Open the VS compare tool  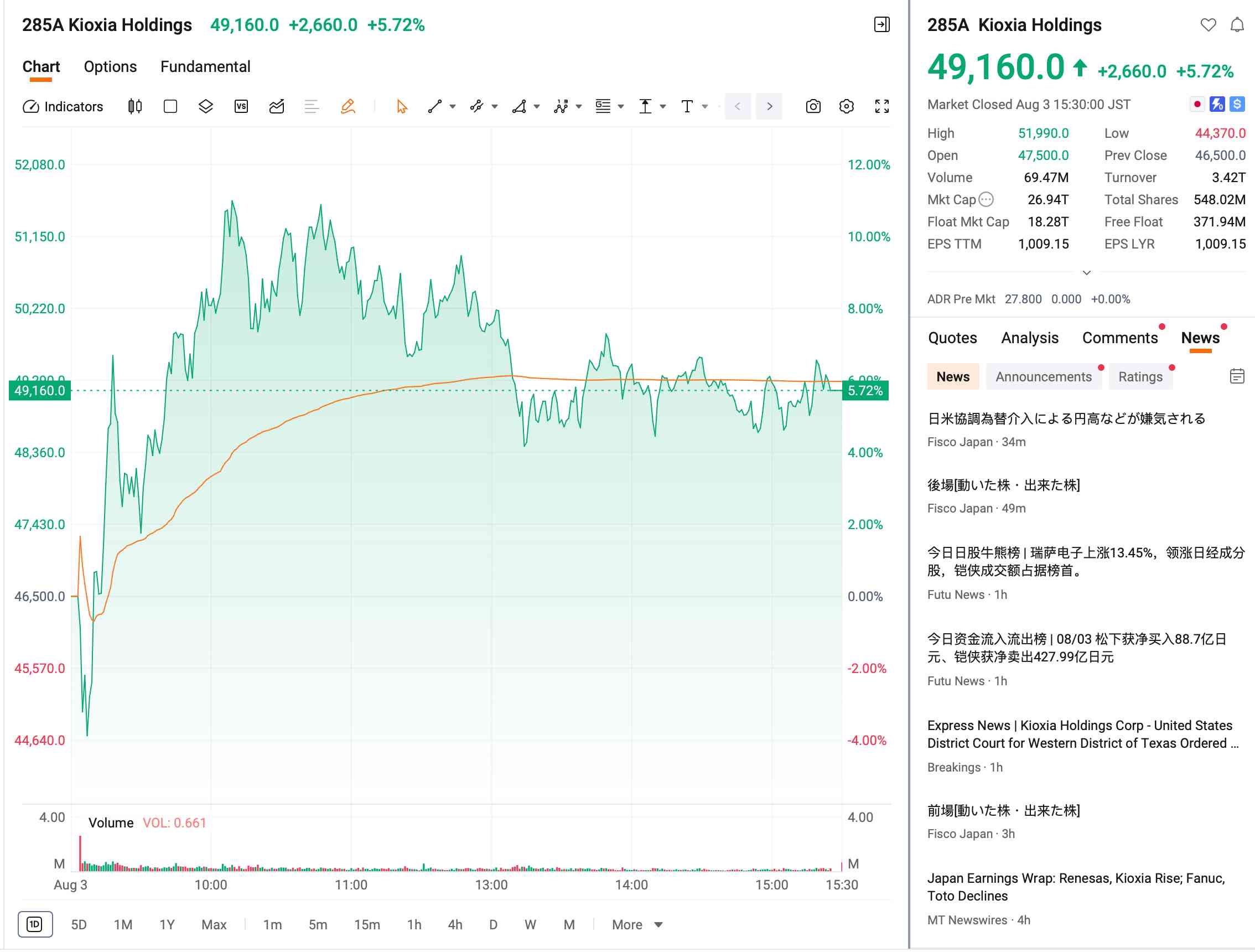pyautogui.click(x=241, y=107)
